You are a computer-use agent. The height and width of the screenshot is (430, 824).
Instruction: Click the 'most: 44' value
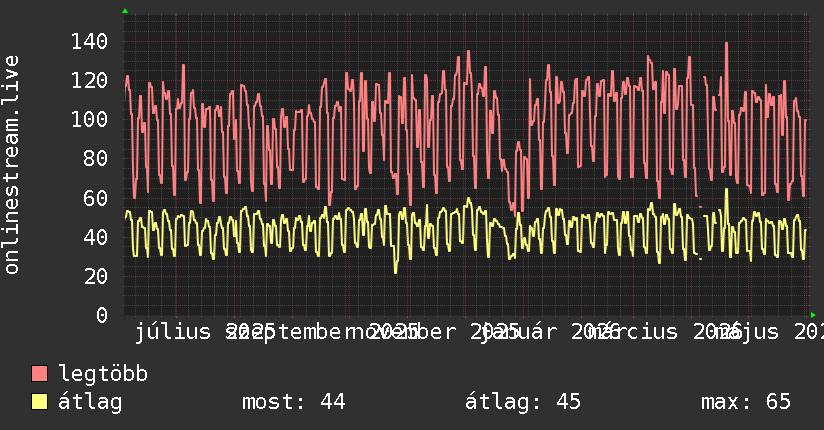click(293, 402)
